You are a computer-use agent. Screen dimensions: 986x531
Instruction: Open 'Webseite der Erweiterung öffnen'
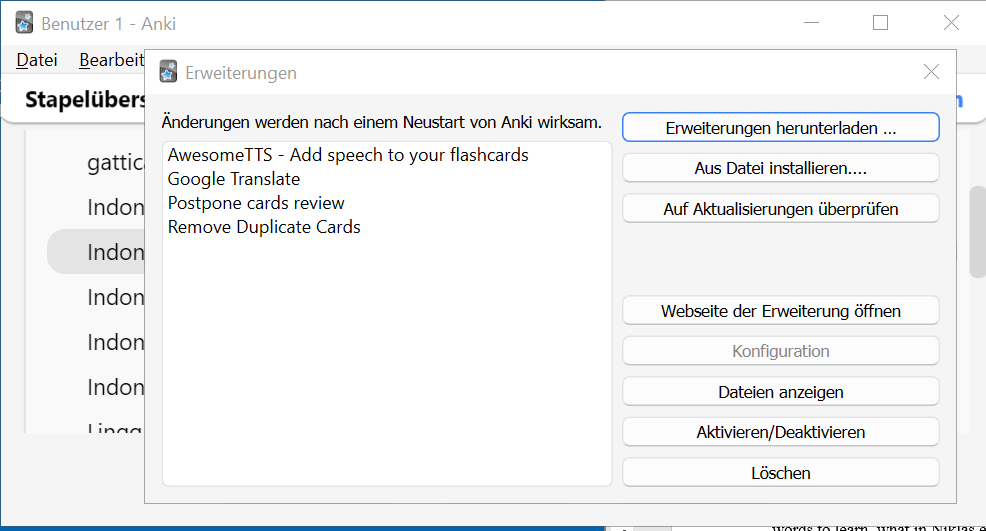[780, 311]
